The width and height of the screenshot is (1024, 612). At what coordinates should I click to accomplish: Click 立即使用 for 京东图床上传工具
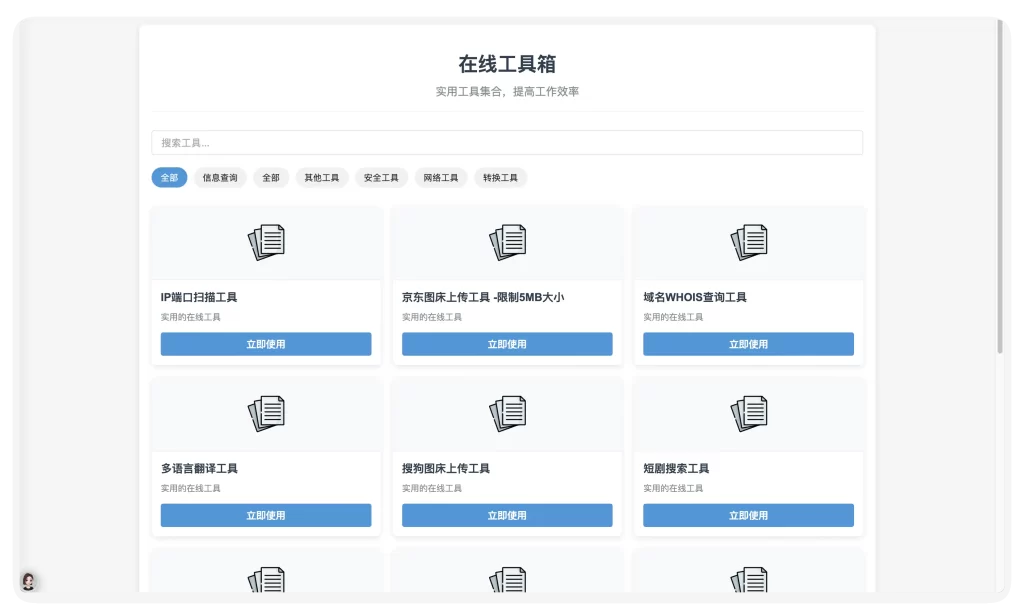507,344
